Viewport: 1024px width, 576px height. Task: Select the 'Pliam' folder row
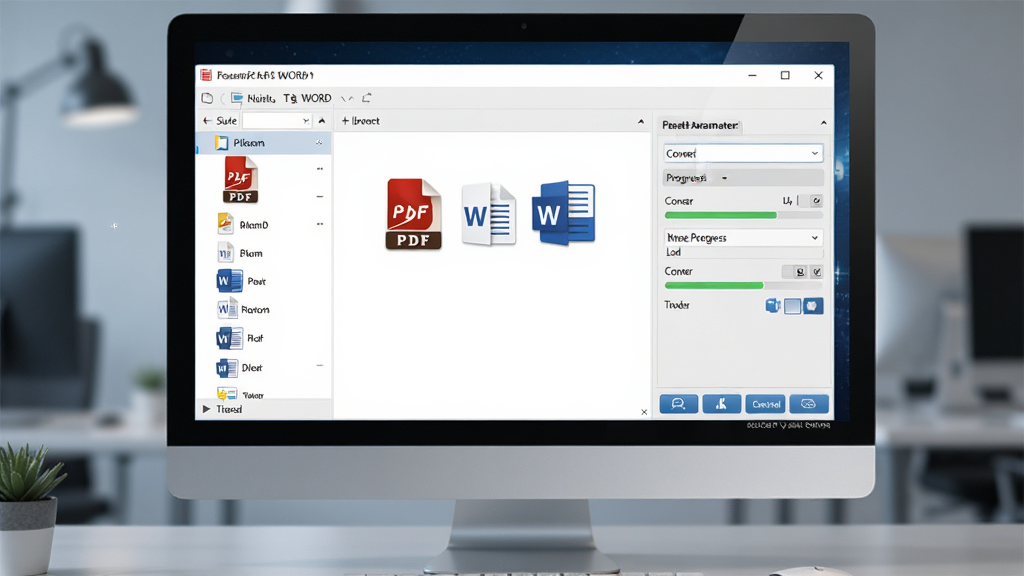264,143
